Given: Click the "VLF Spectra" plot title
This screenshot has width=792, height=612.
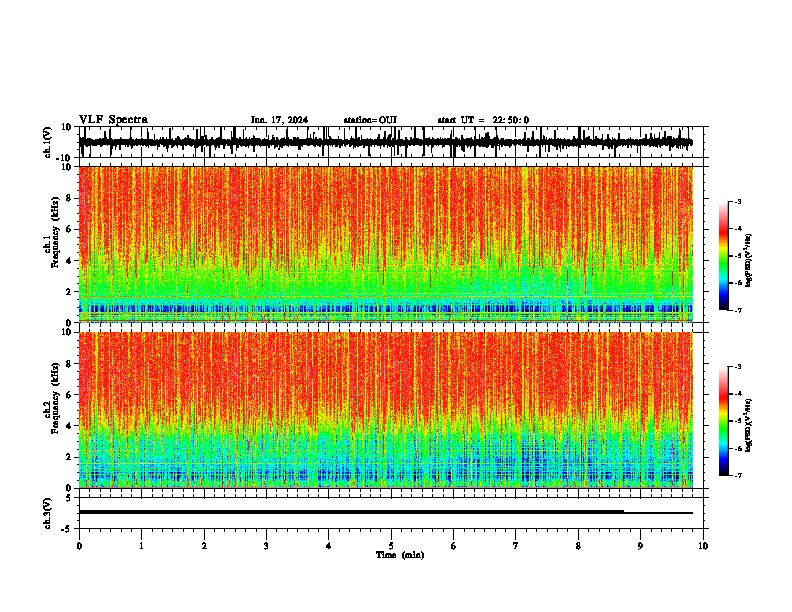Looking at the screenshot, I should [x=113, y=120].
